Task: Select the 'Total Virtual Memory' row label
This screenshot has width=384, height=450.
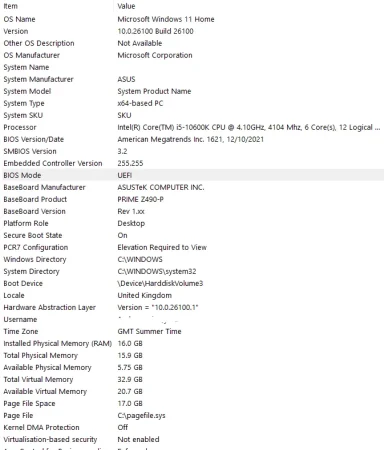Action: pyautogui.click(x=38, y=380)
